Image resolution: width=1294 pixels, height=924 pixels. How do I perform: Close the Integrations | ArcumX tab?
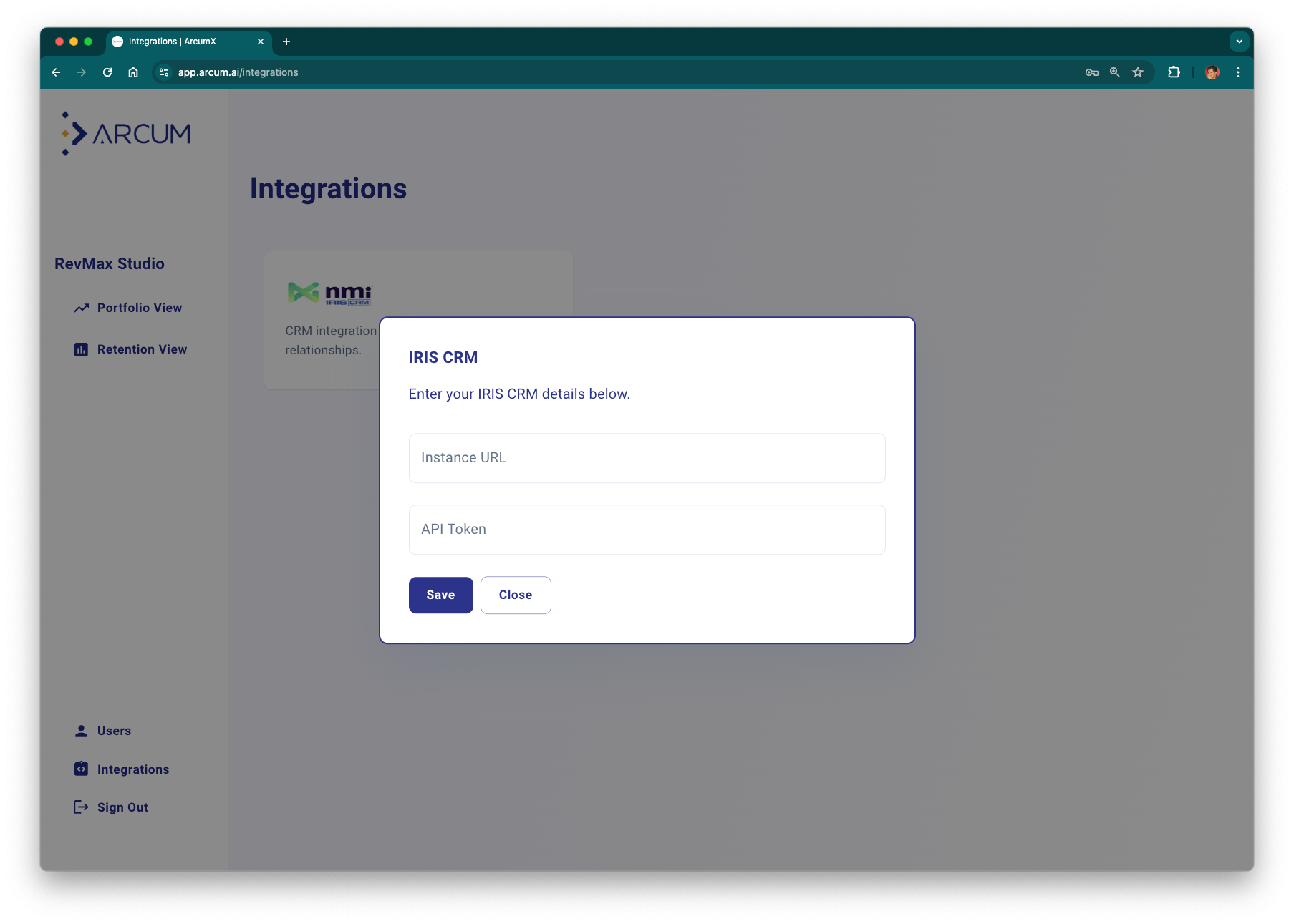click(x=261, y=42)
